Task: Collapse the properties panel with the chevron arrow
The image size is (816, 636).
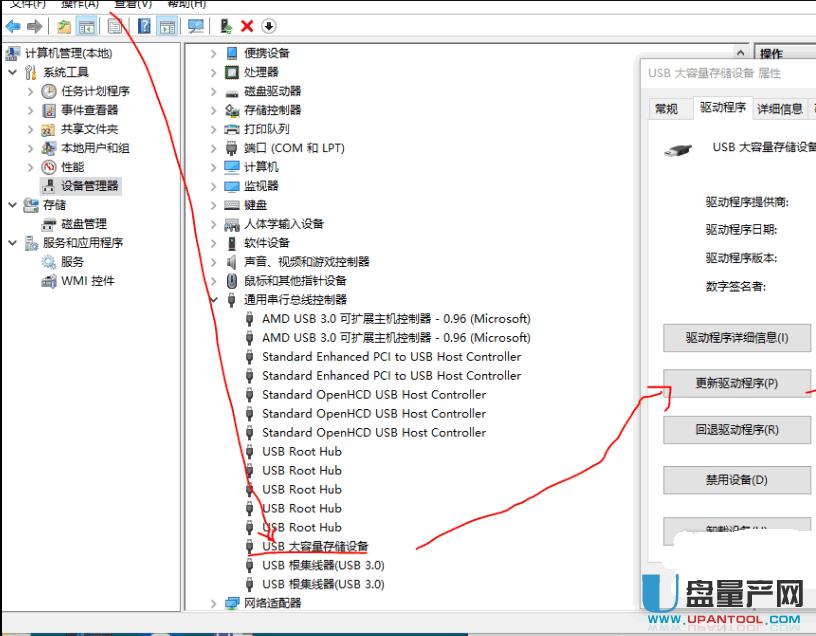Action: click(x=740, y=51)
